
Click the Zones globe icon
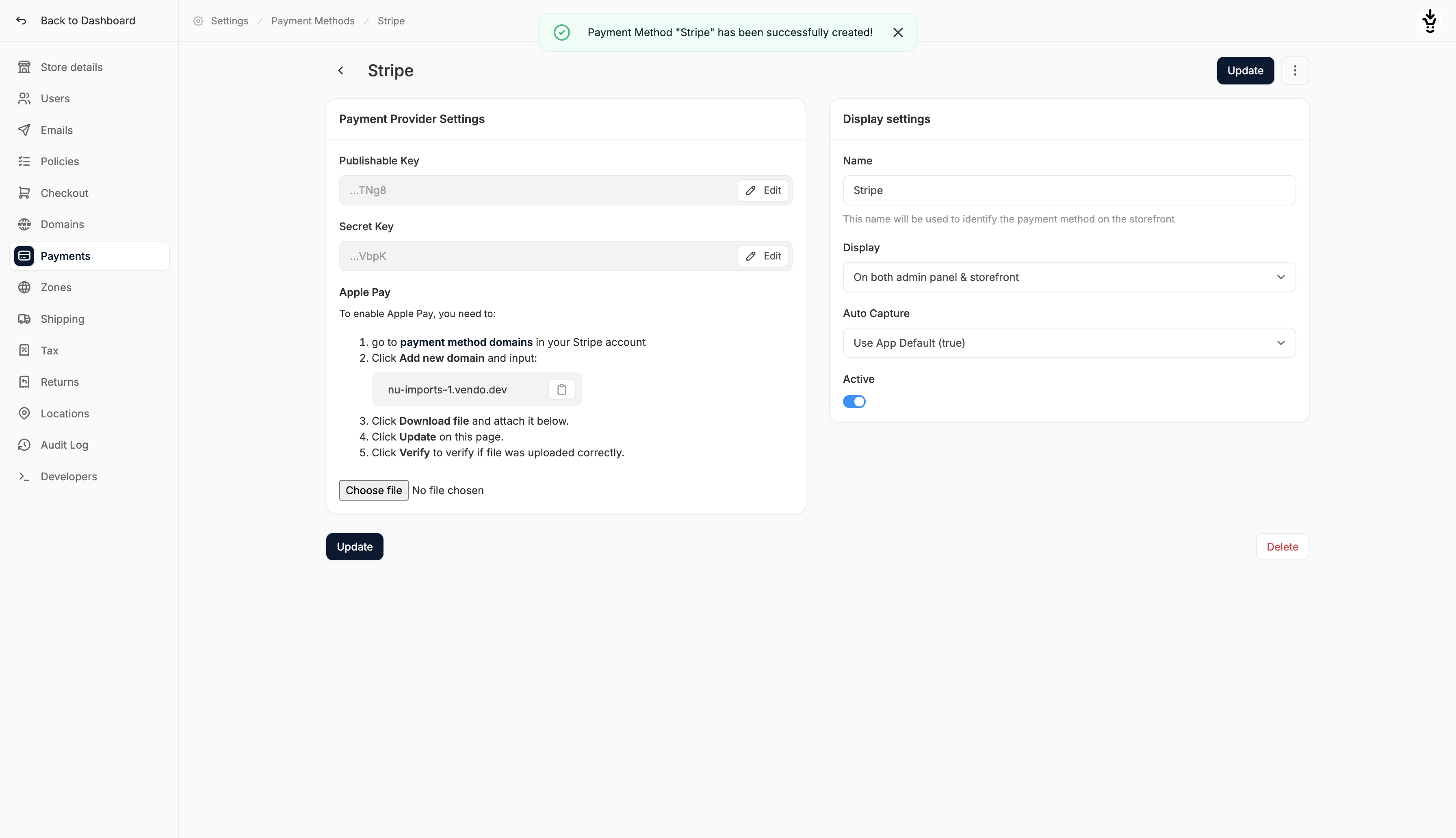(24, 287)
